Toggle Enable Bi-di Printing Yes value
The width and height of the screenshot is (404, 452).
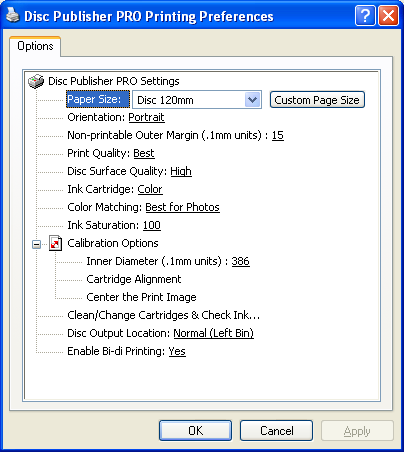click(177, 351)
